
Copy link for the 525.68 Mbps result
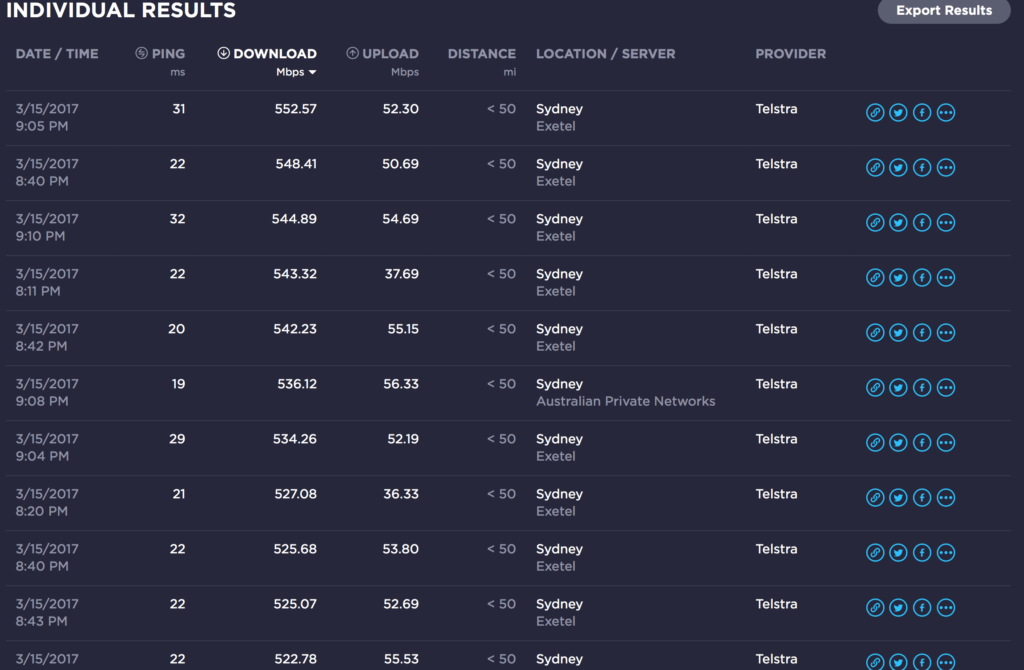[875, 552]
